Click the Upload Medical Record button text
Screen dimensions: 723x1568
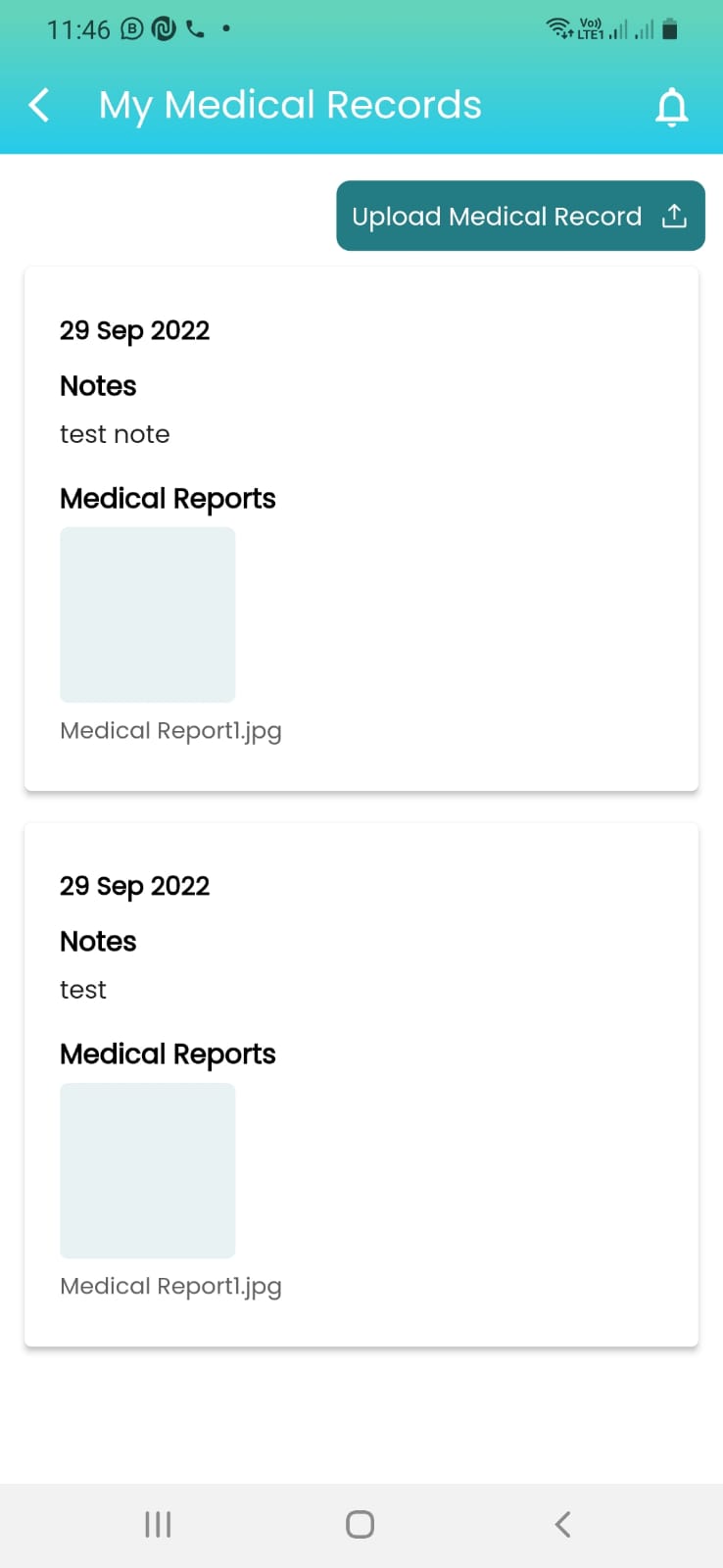point(497,217)
